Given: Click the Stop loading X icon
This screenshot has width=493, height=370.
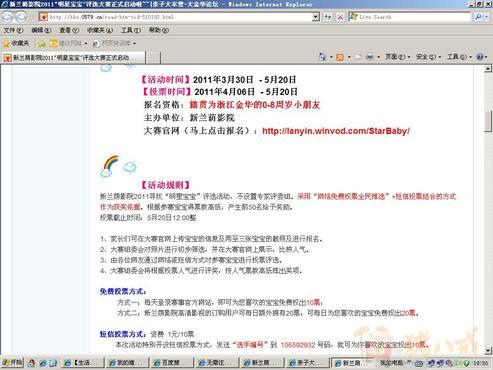Looking at the screenshot, I should 340,17.
